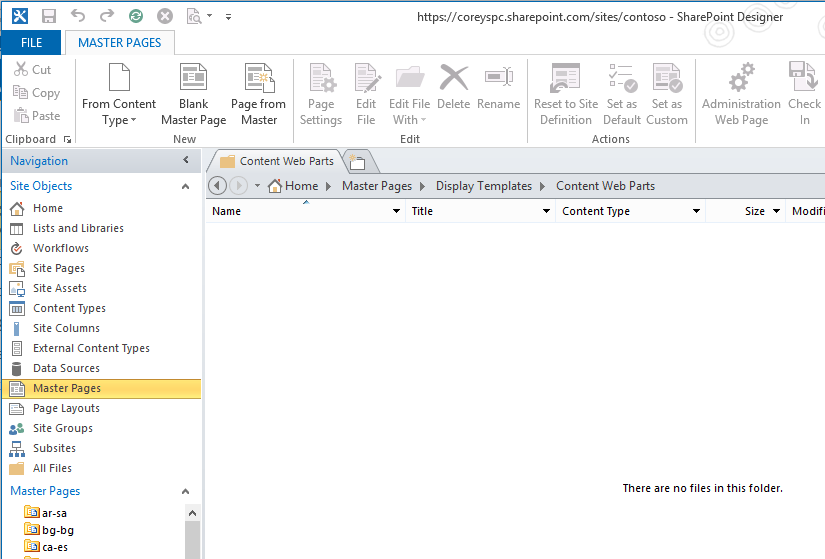Click the folder list scroll up arrow
Image resolution: width=825 pixels, height=559 pixels.
(x=192, y=513)
